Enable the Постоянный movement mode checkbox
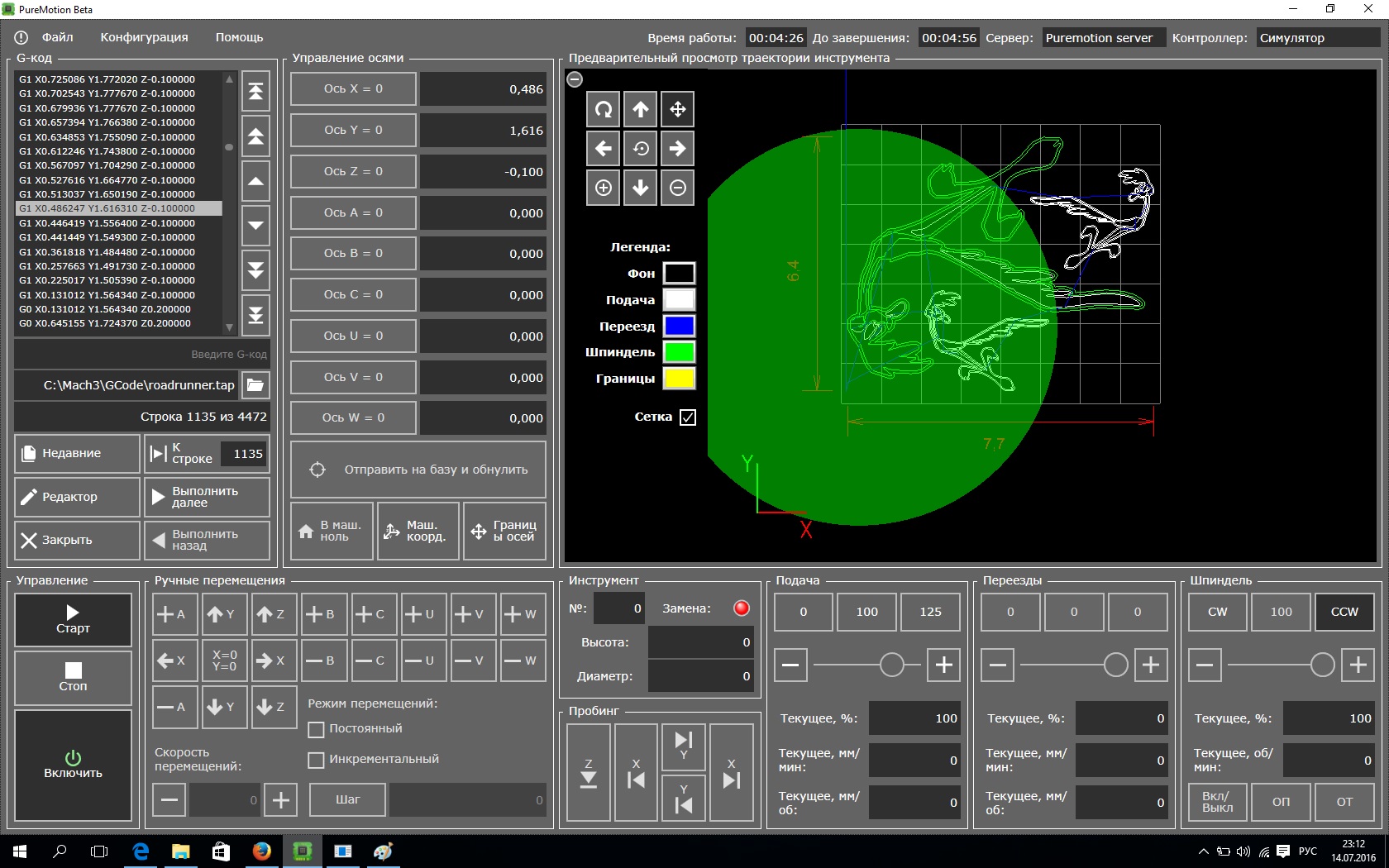The height and width of the screenshot is (868, 1389). pos(316,729)
